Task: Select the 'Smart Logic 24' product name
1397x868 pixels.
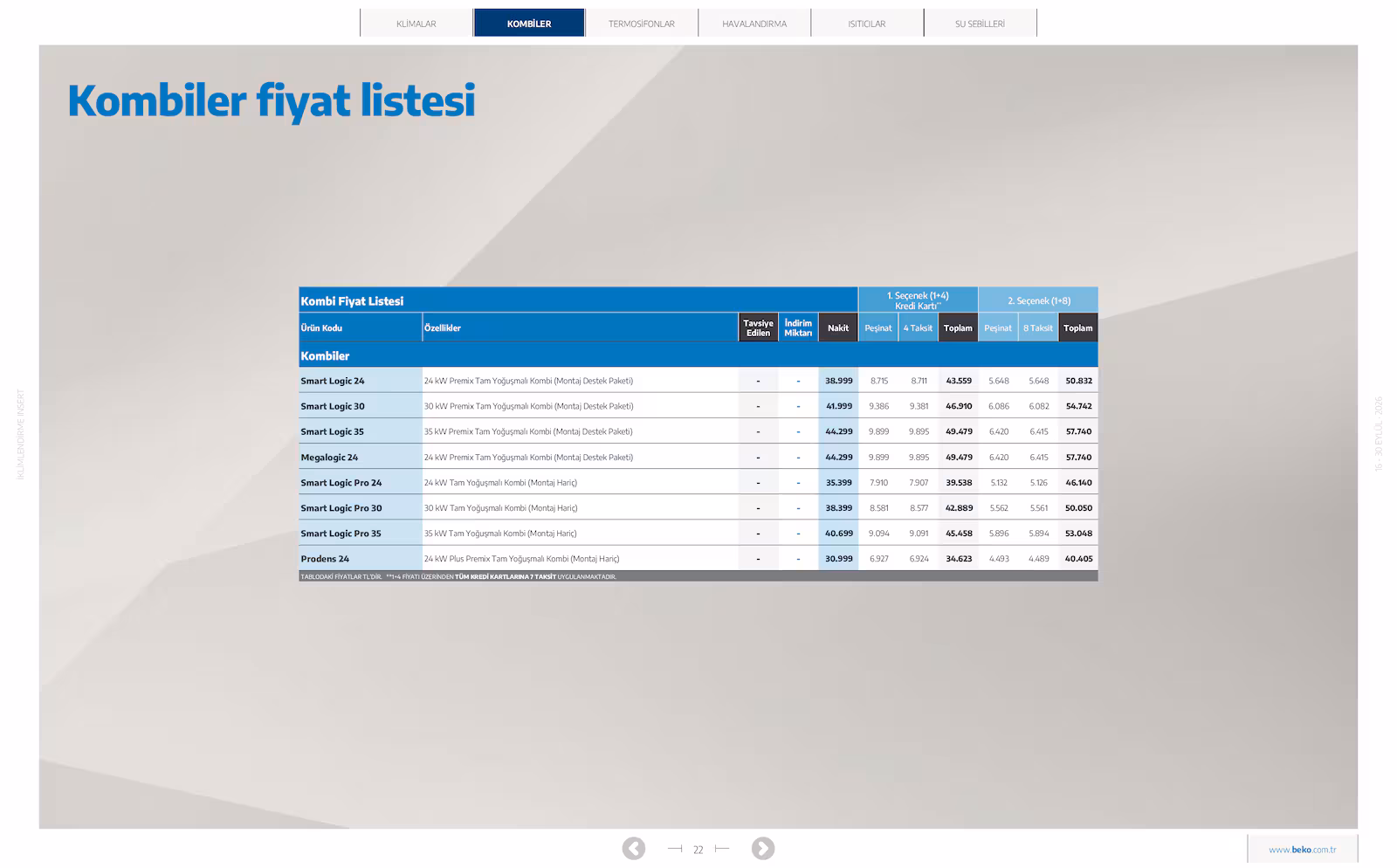Action: (x=333, y=381)
